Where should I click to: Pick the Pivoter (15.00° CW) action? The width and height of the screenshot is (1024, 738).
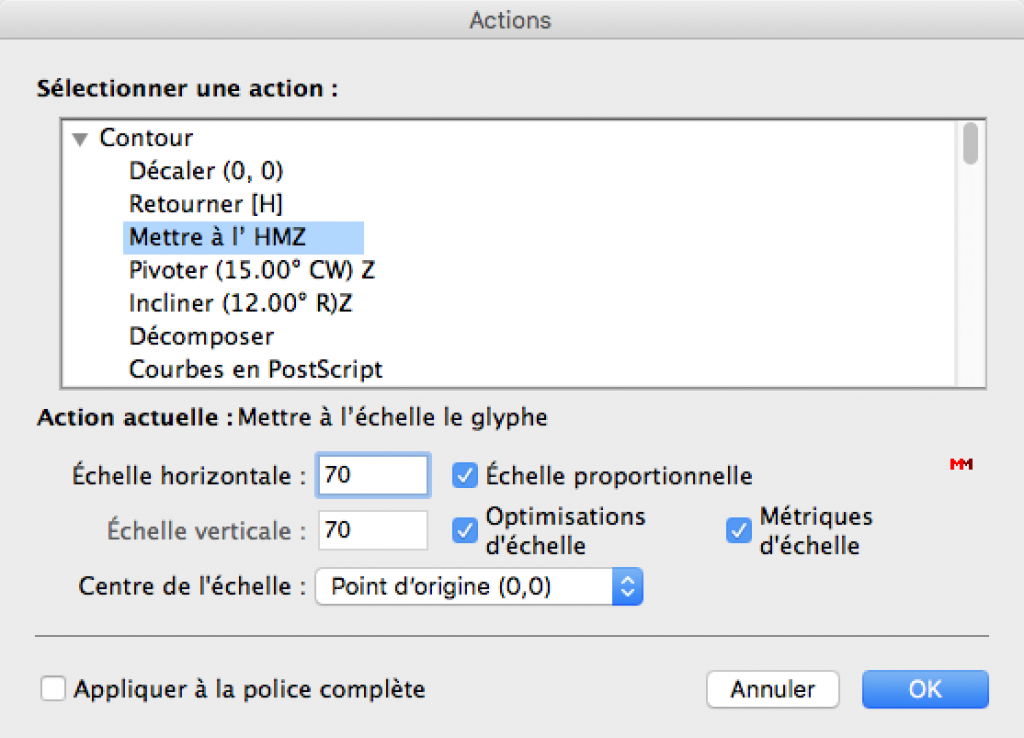click(x=252, y=270)
